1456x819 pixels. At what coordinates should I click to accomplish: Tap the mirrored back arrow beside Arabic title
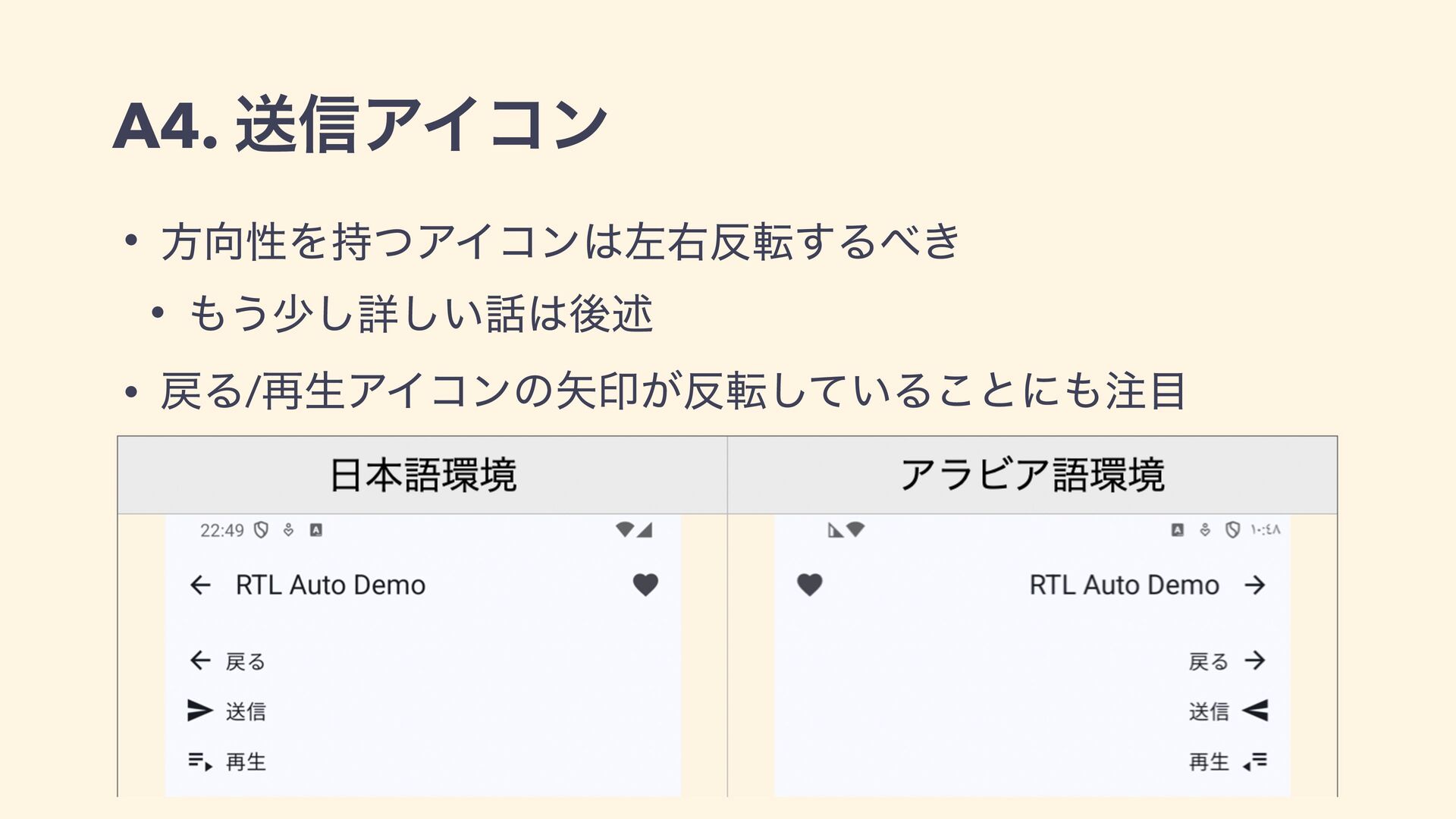click(1255, 585)
